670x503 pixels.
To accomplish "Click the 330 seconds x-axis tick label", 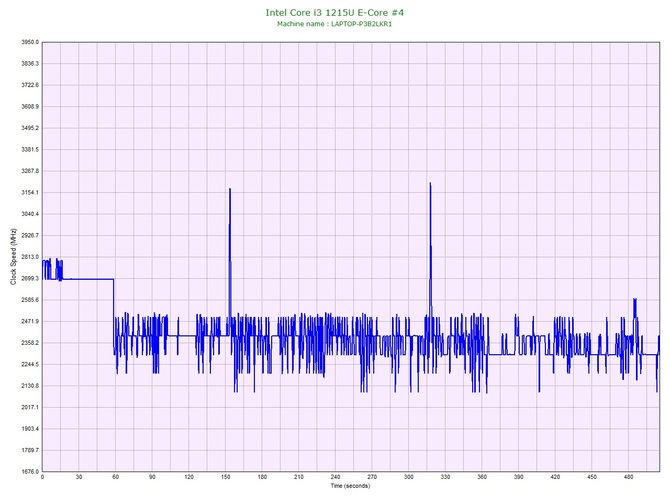I will click(x=445, y=477).
